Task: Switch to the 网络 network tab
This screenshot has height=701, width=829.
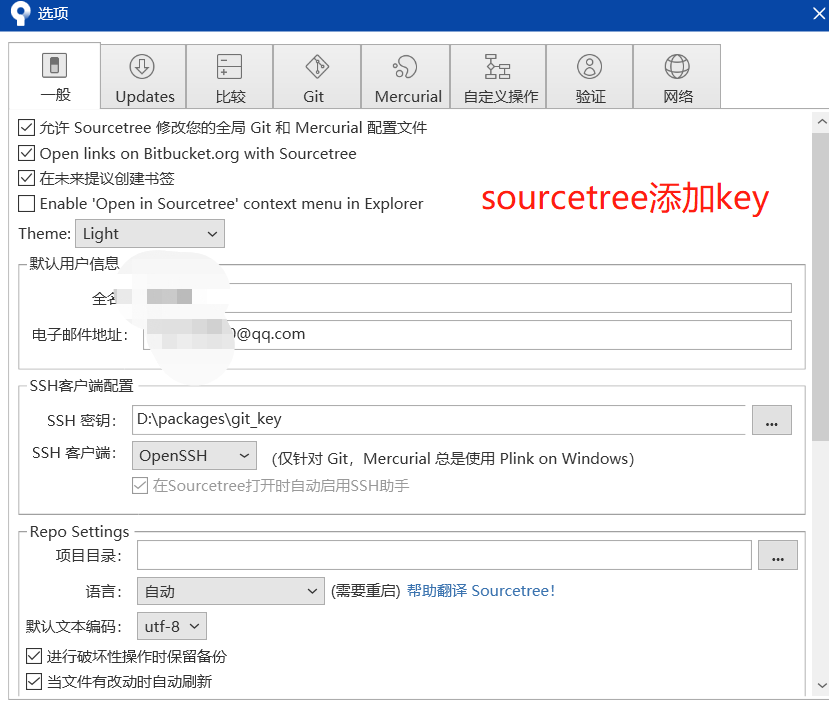Action: click(677, 77)
